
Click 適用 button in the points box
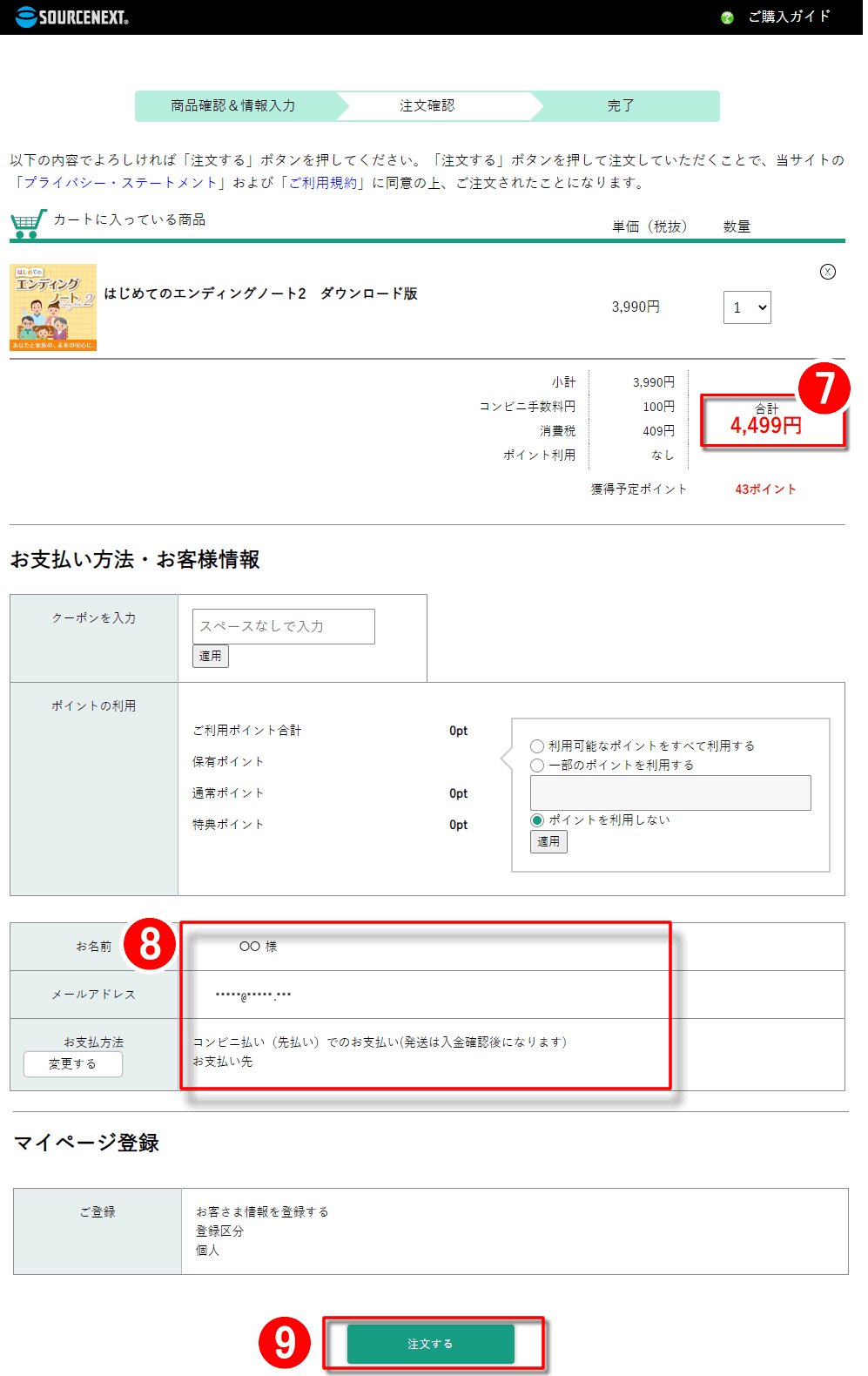[548, 841]
